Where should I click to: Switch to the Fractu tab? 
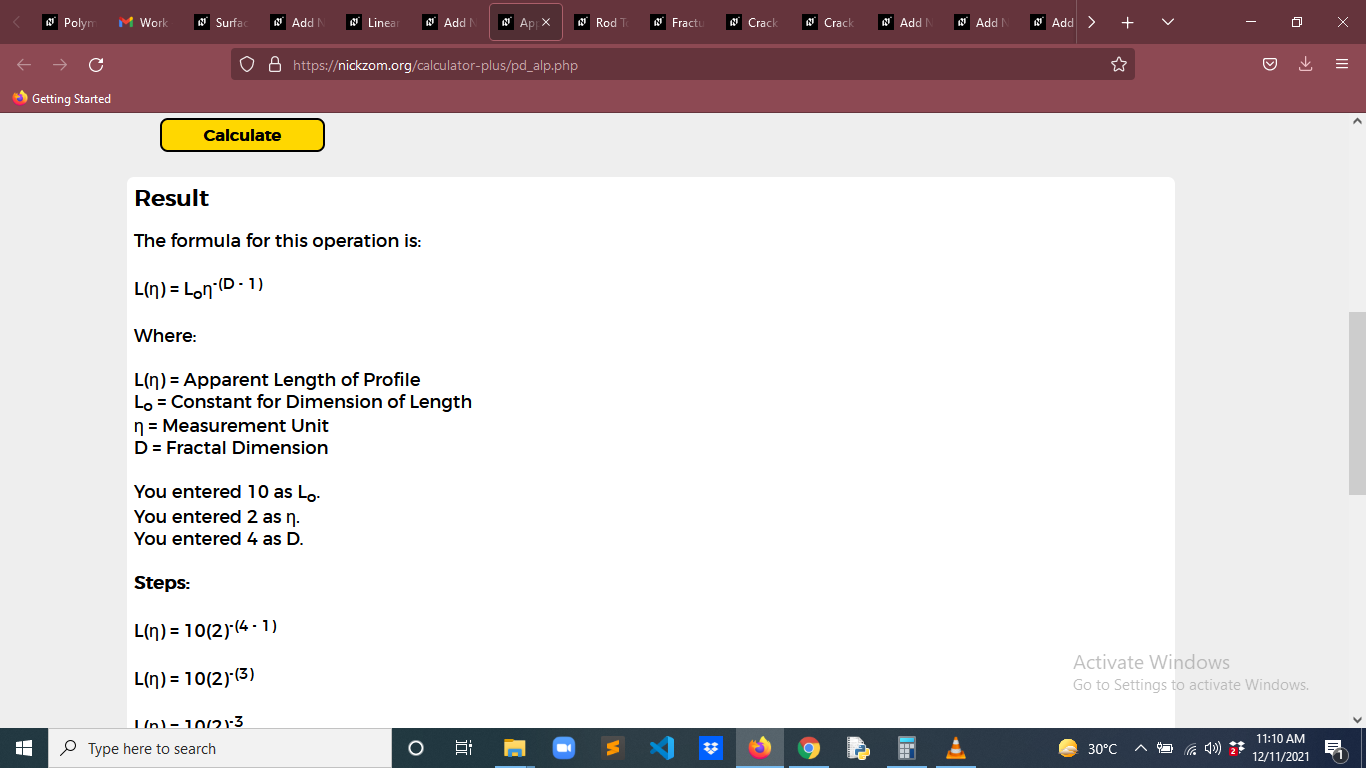click(x=677, y=22)
